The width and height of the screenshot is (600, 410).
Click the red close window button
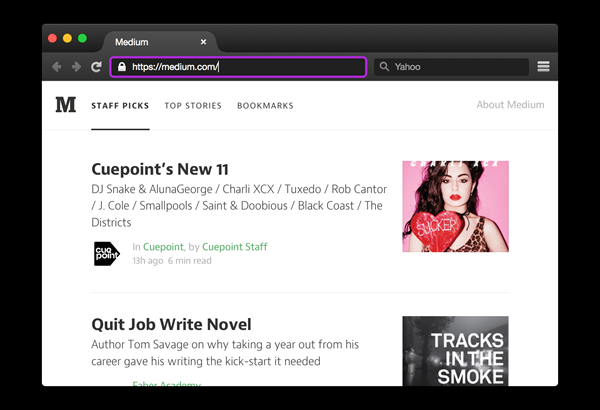click(x=52, y=38)
